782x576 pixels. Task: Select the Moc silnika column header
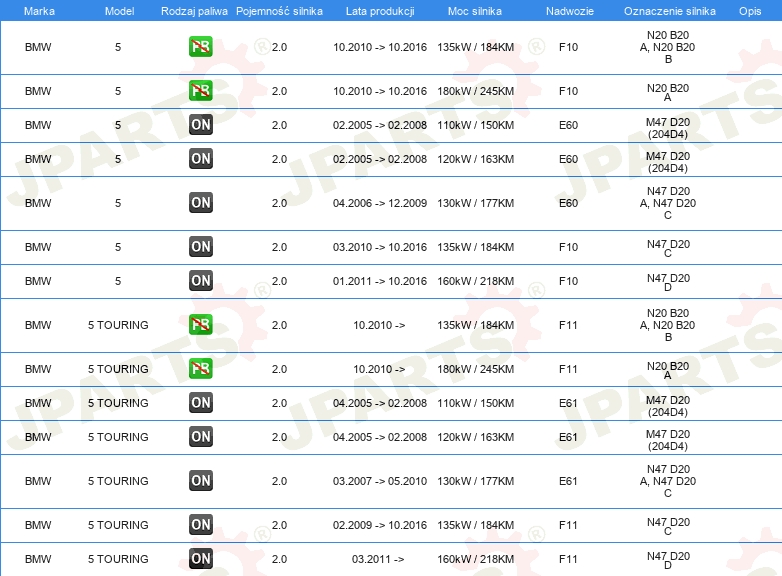pos(475,10)
